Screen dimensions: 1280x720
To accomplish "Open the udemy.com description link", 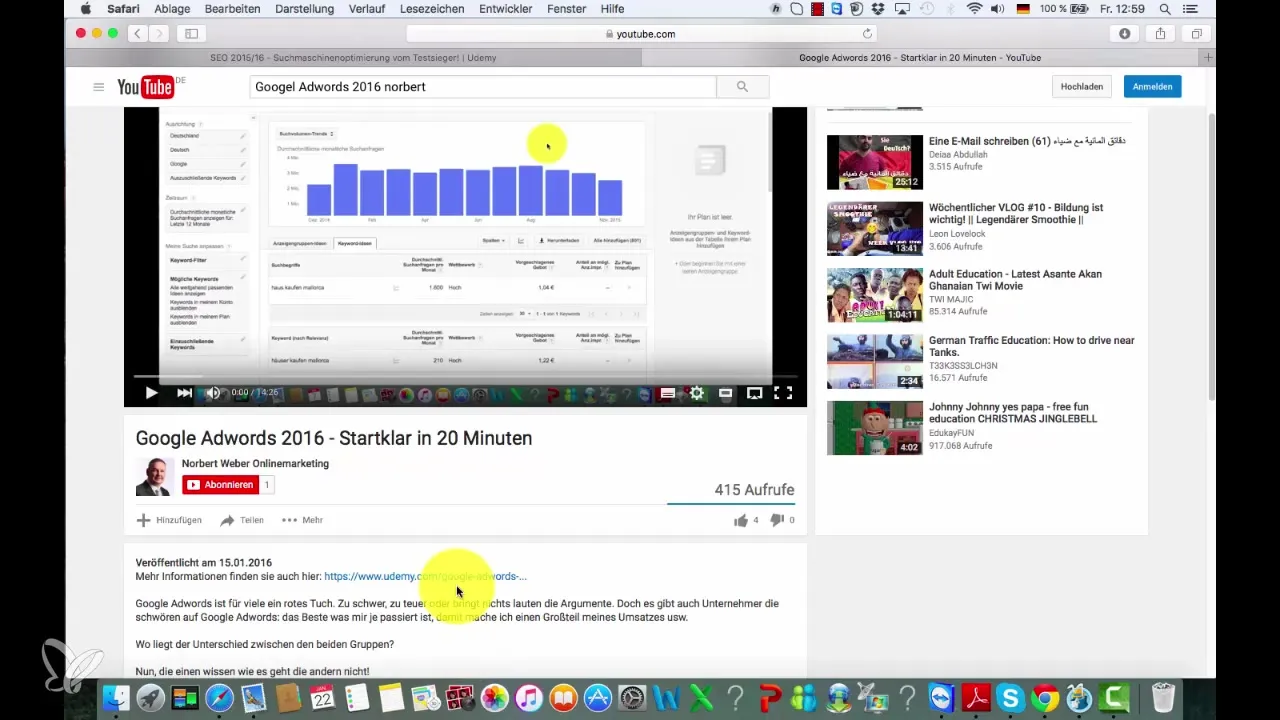I will click(425, 576).
